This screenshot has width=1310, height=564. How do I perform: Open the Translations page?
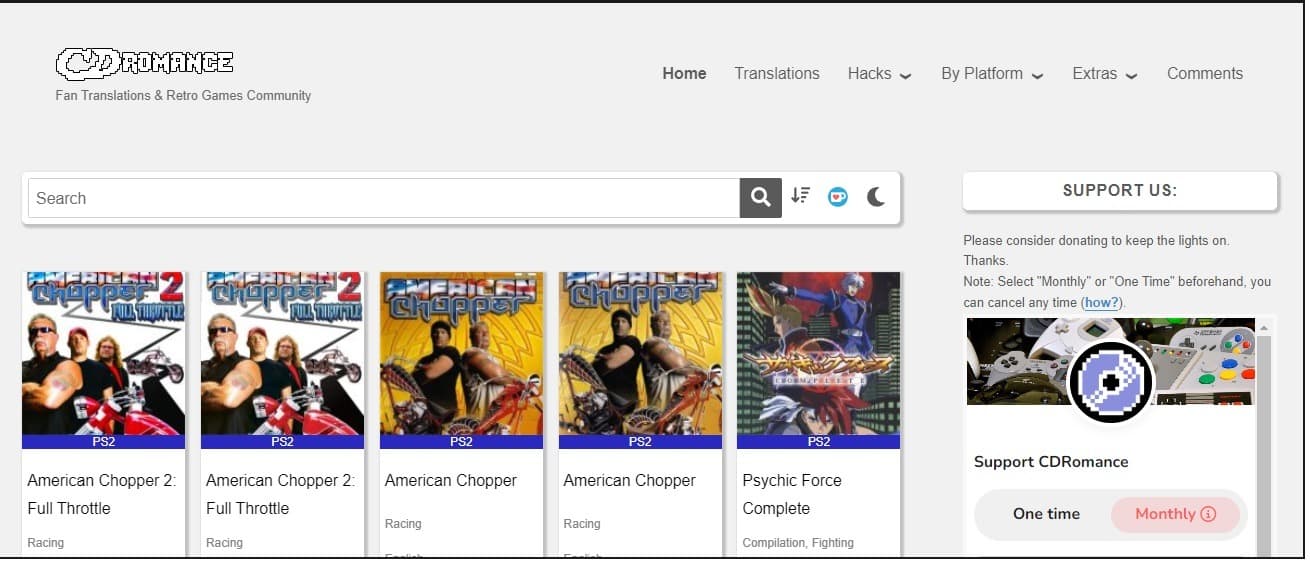click(x=776, y=73)
